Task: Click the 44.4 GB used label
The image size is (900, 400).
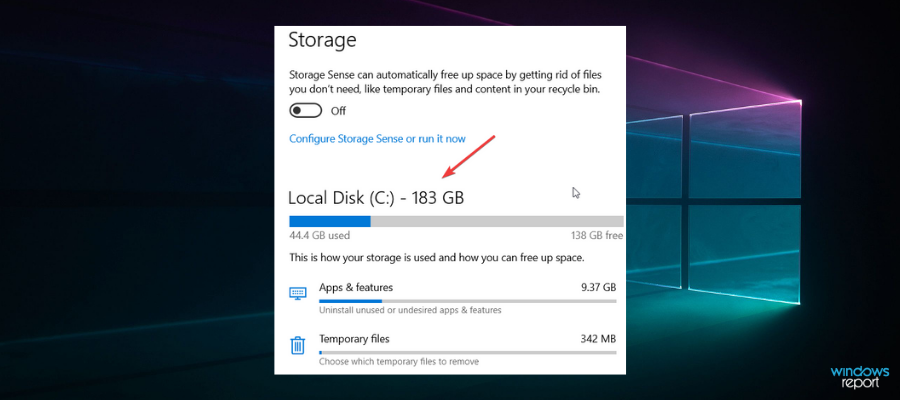Action: click(319, 236)
